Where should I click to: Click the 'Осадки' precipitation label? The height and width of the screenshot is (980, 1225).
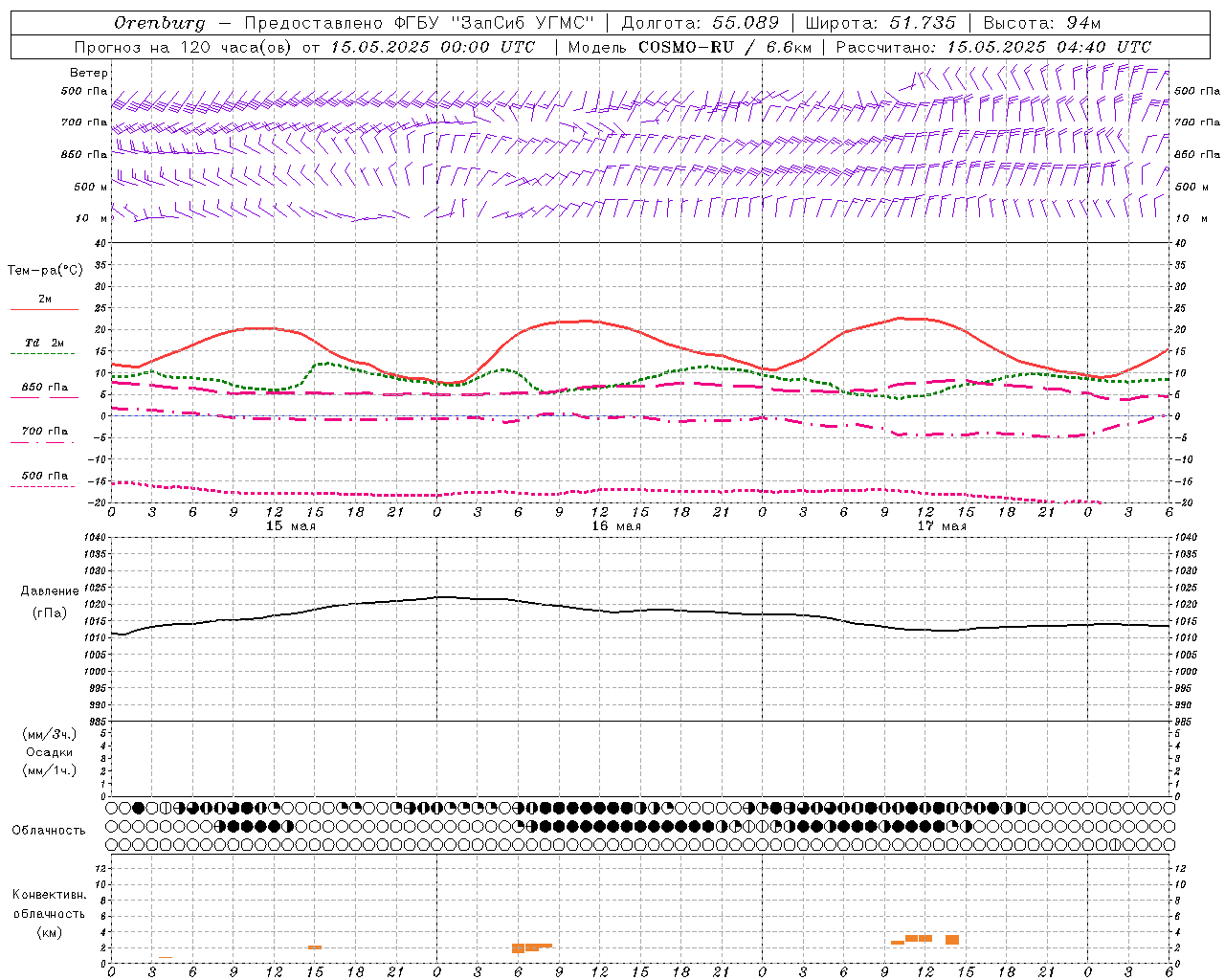click(x=49, y=752)
